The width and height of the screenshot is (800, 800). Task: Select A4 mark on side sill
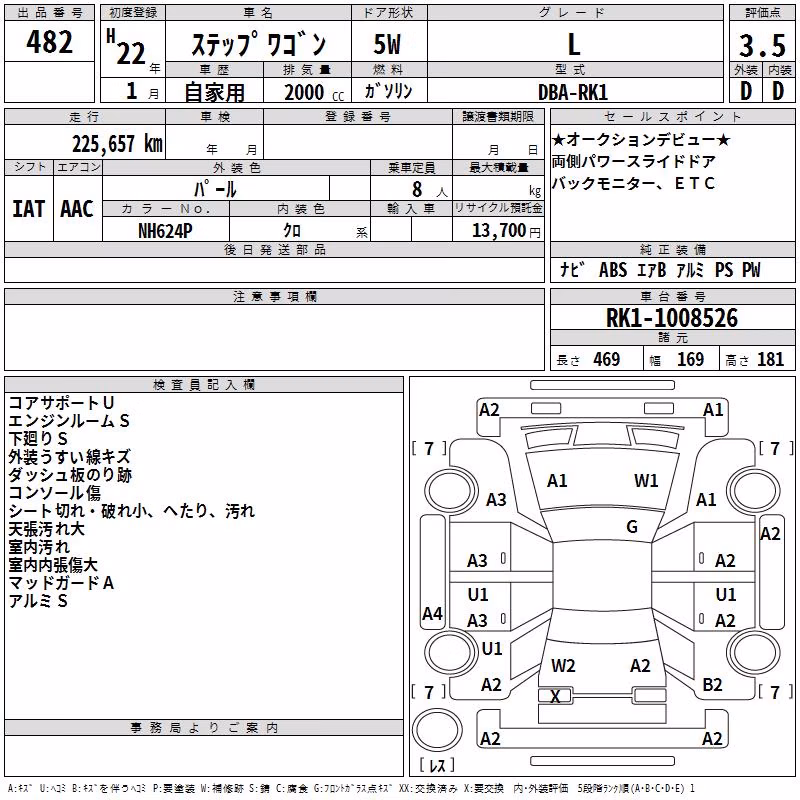pos(432,613)
